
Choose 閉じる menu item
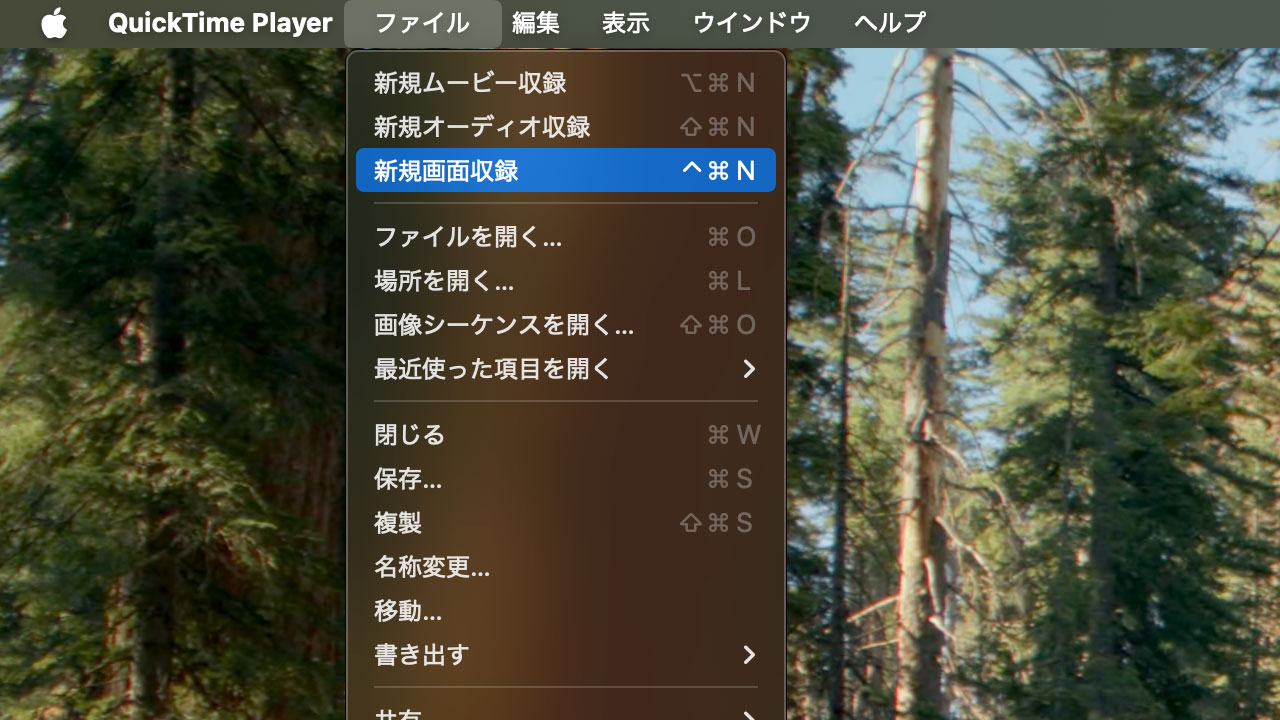coord(566,435)
